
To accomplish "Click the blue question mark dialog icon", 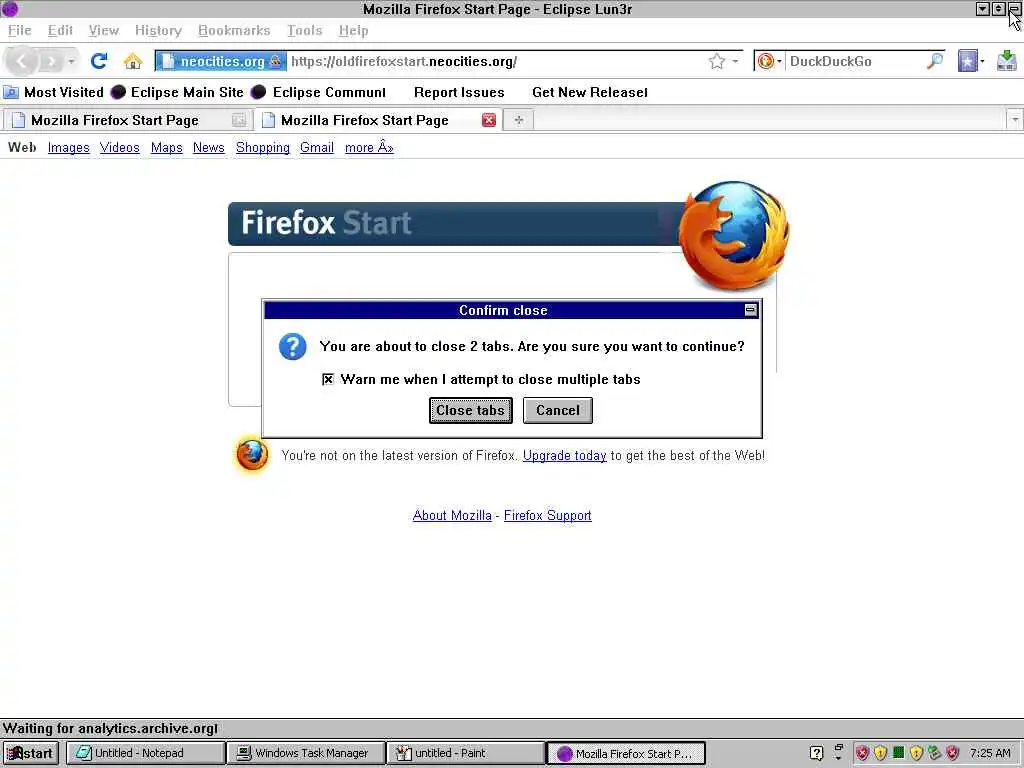I will (293, 346).
